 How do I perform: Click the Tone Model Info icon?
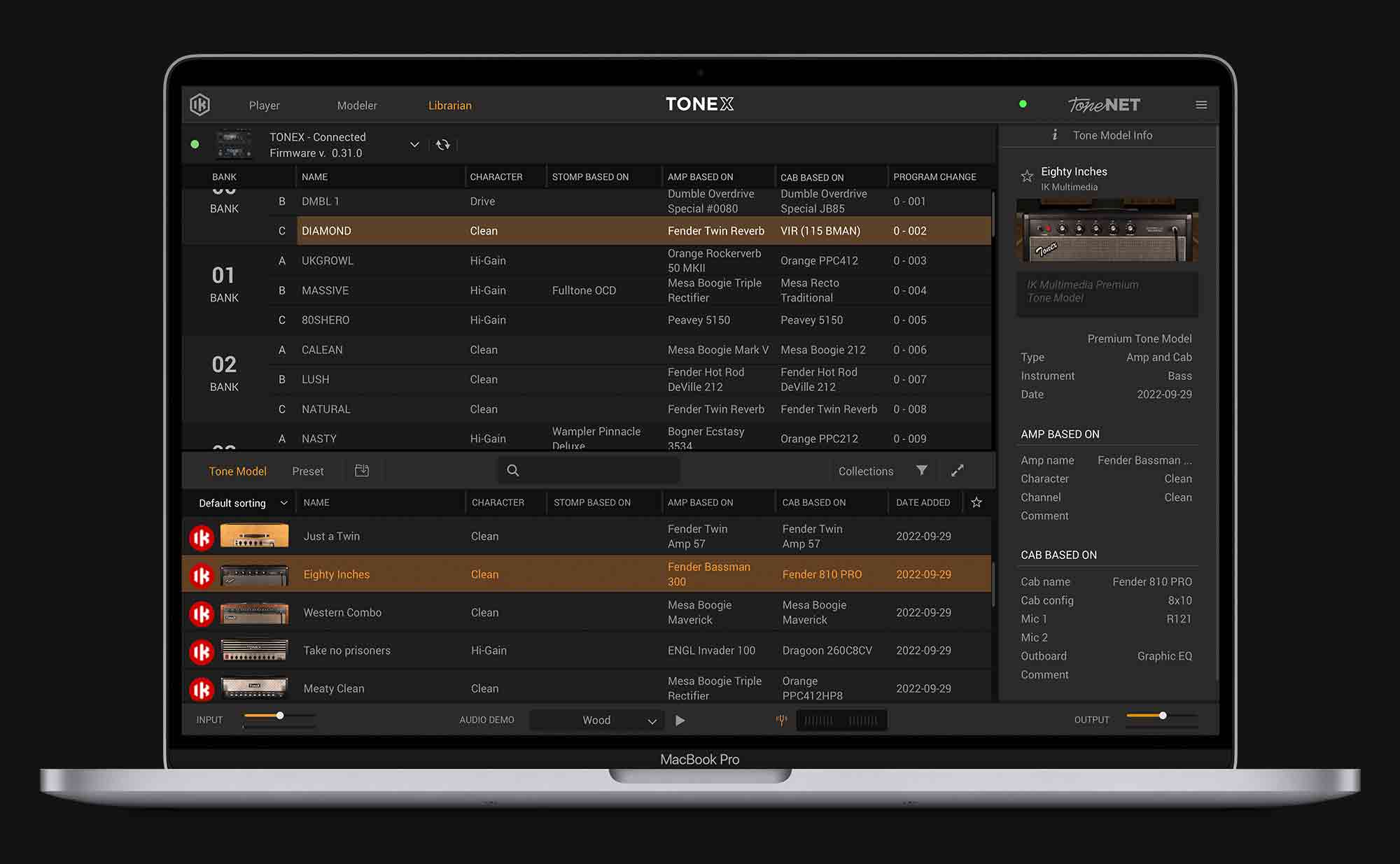(1055, 135)
